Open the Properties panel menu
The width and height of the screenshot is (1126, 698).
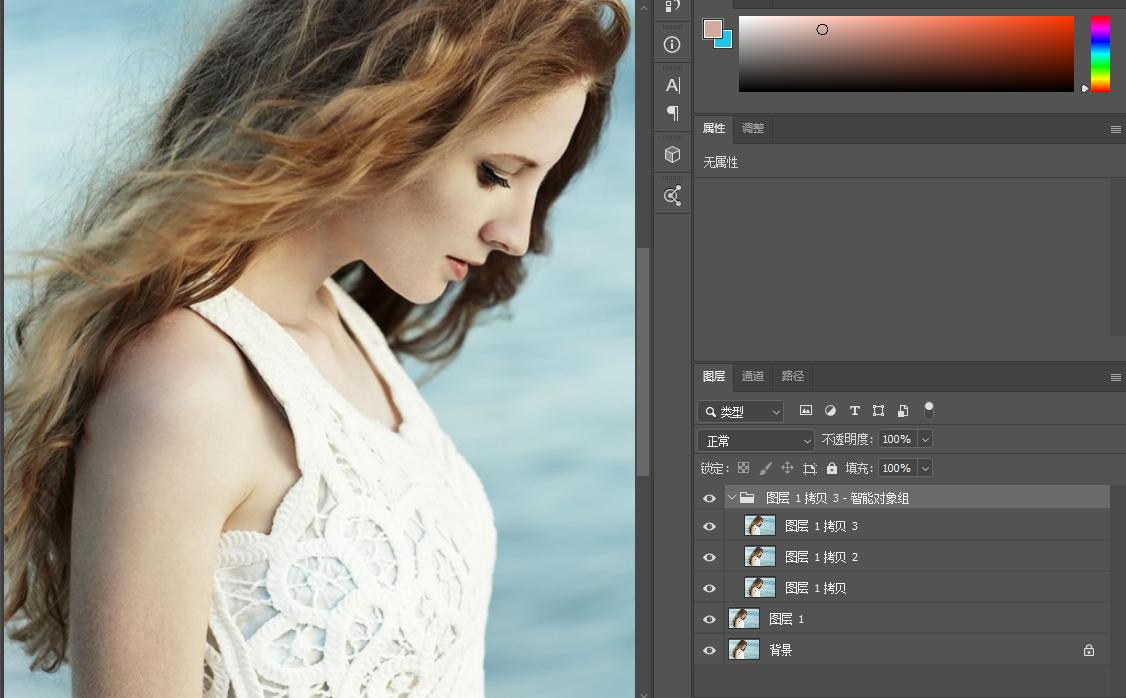(x=1115, y=129)
